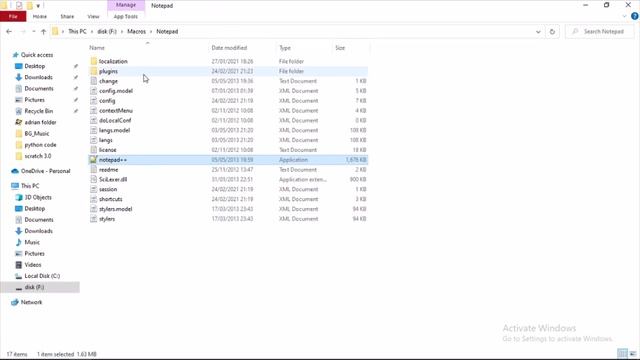The height and width of the screenshot is (360, 640).
Task: Select the notepad++ application icon
Action: (x=93, y=160)
